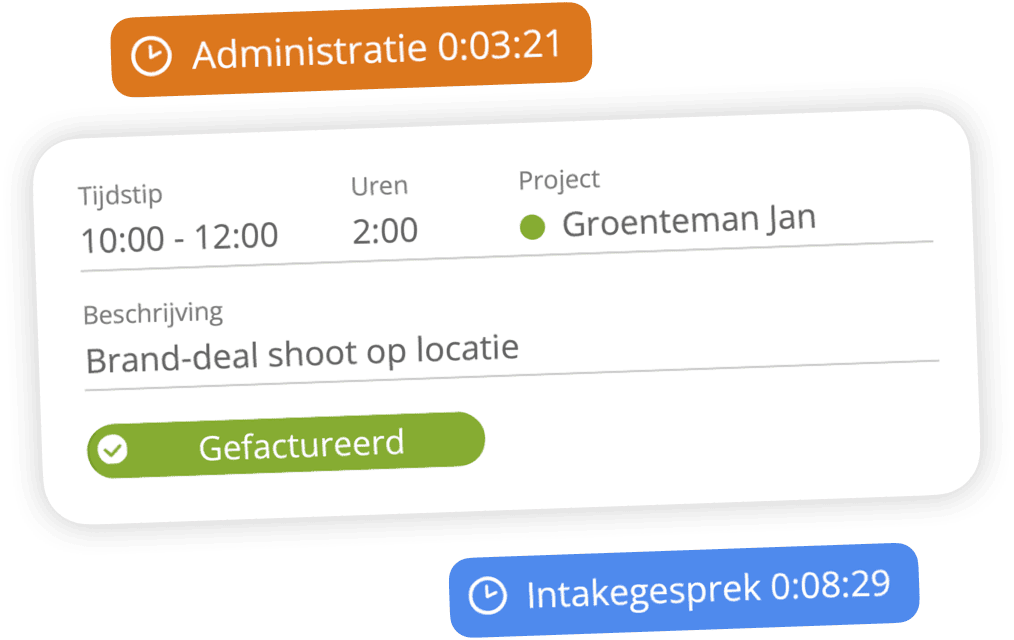Open the orange Administratie timer badge
Viewport: 1014px width, 640px height.
(351, 50)
